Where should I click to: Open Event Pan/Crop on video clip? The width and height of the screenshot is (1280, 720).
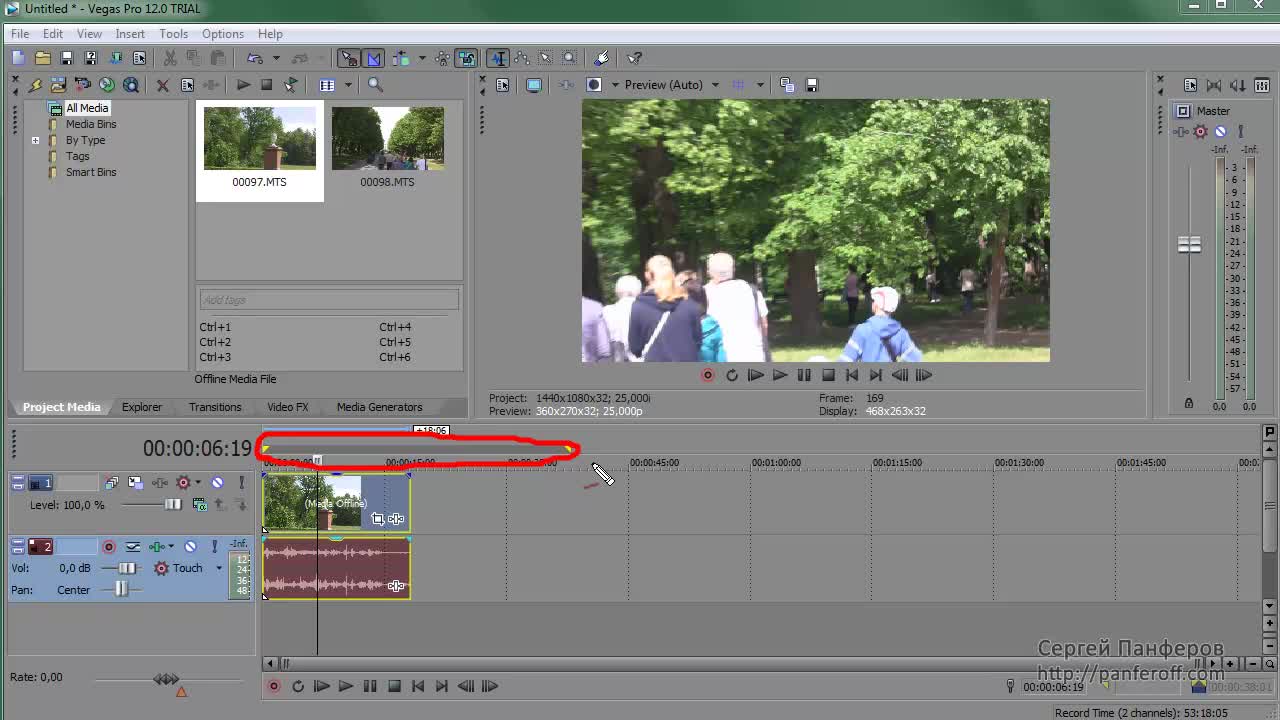[x=378, y=519]
